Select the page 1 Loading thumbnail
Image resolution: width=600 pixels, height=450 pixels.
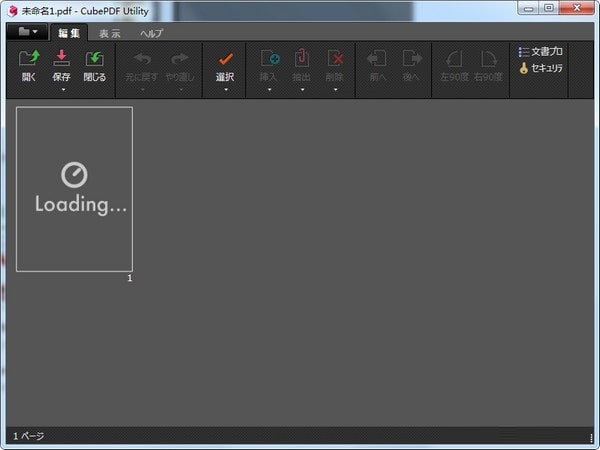75,189
